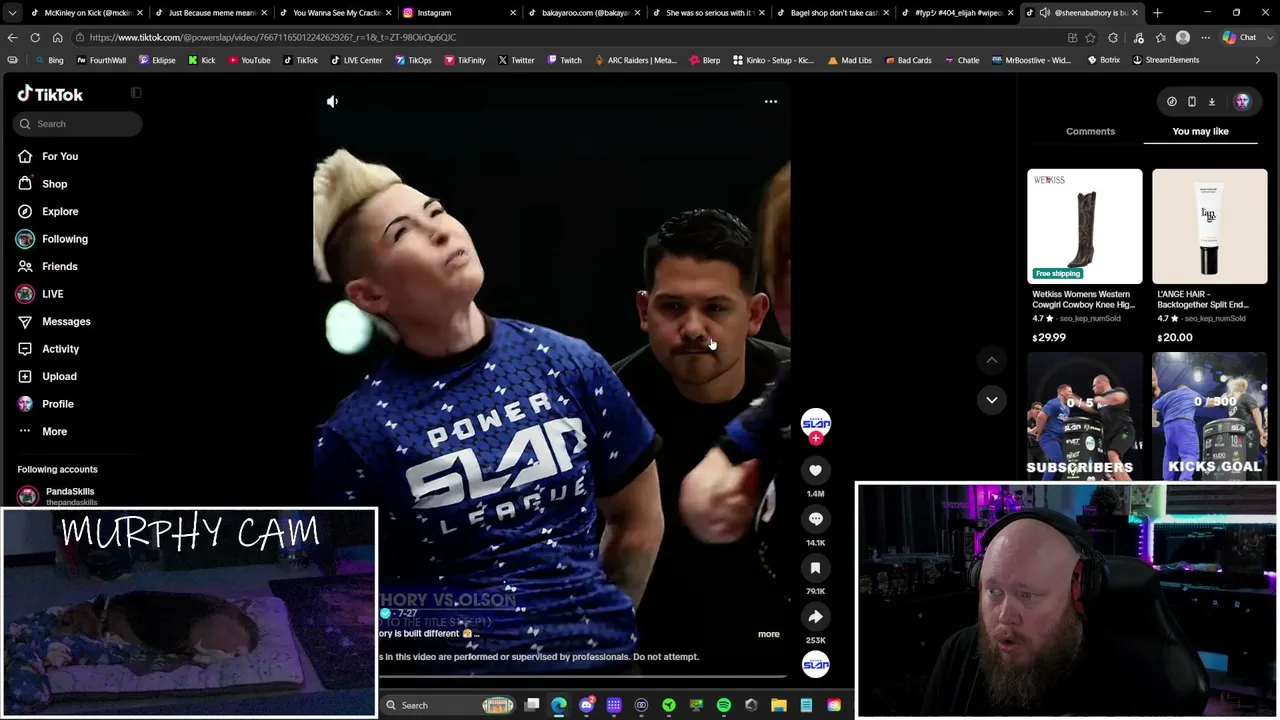Focus the TikTok search field
The height and width of the screenshot is (720, 1280).
pos(78,124)
